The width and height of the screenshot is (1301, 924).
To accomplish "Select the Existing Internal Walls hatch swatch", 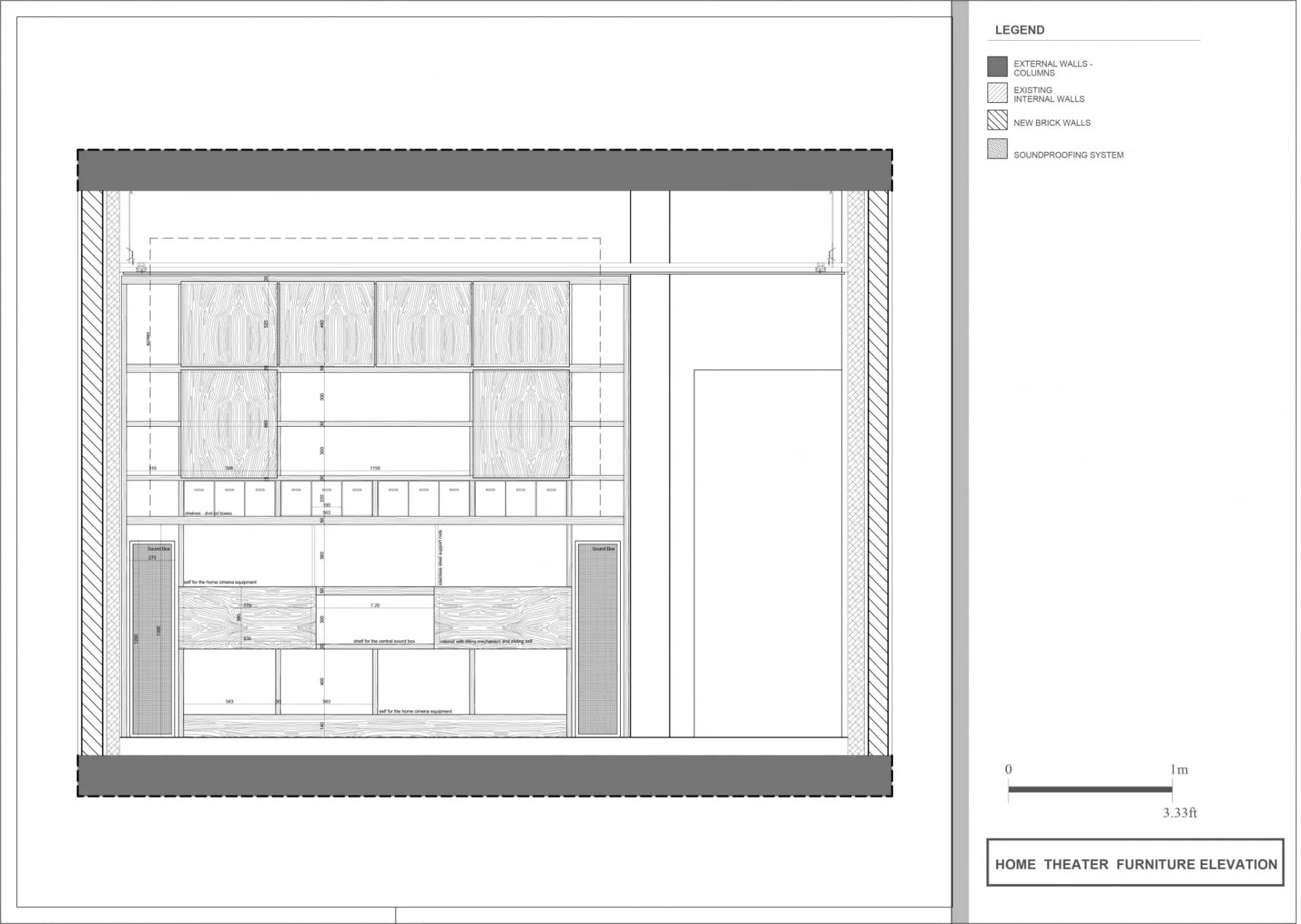I will pyautogui.click(x=997, y=93).
